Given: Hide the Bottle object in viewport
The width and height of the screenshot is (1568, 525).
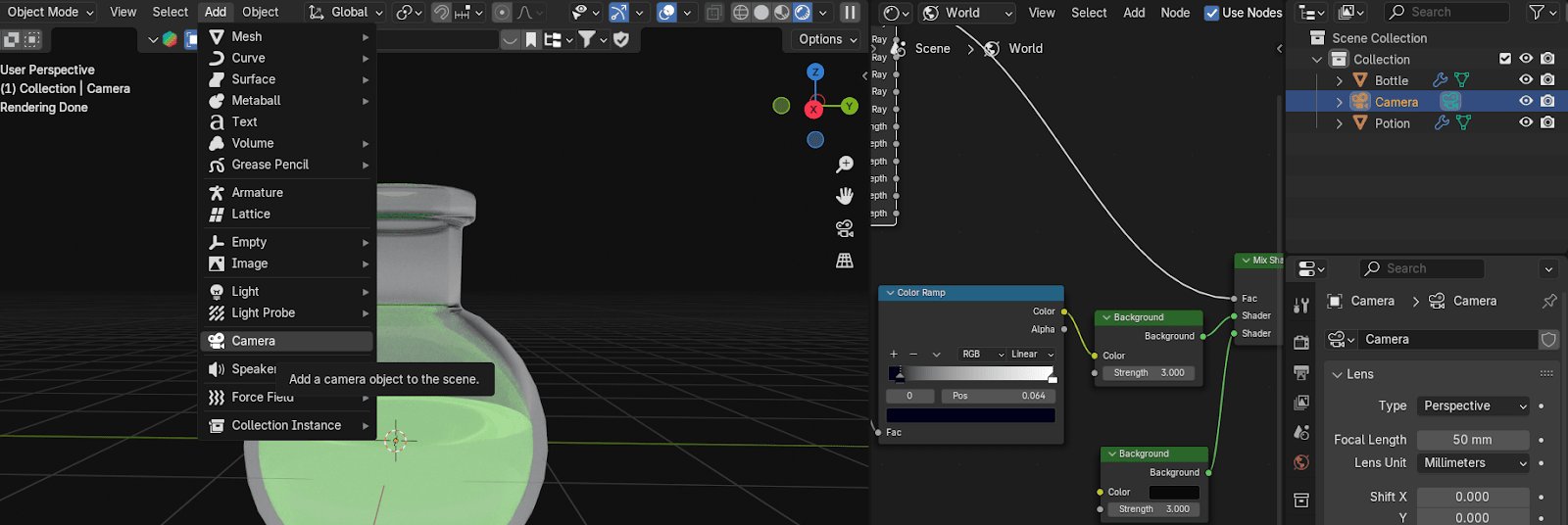Looking at the screenshot, I should tap(1526, 80).
